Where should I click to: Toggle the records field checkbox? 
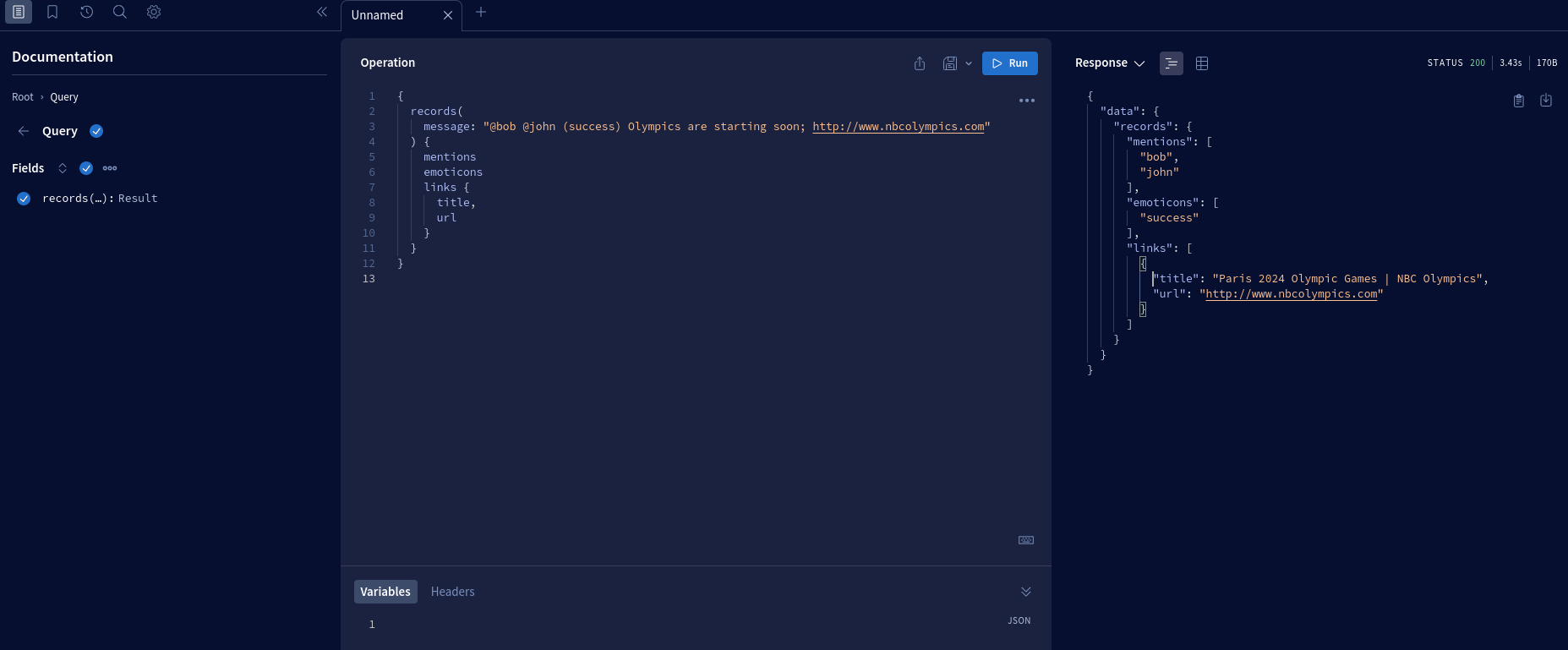(24, 199)
